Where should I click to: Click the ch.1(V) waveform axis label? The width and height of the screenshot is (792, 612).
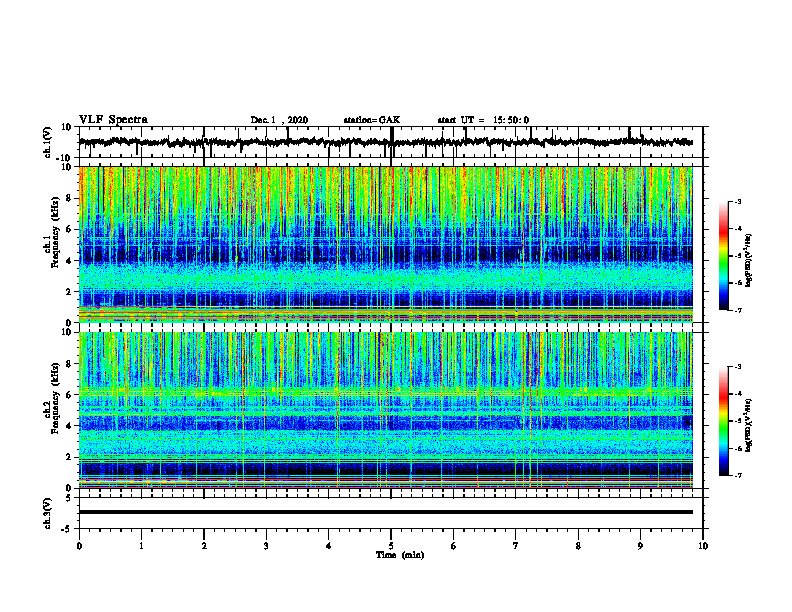48,142
